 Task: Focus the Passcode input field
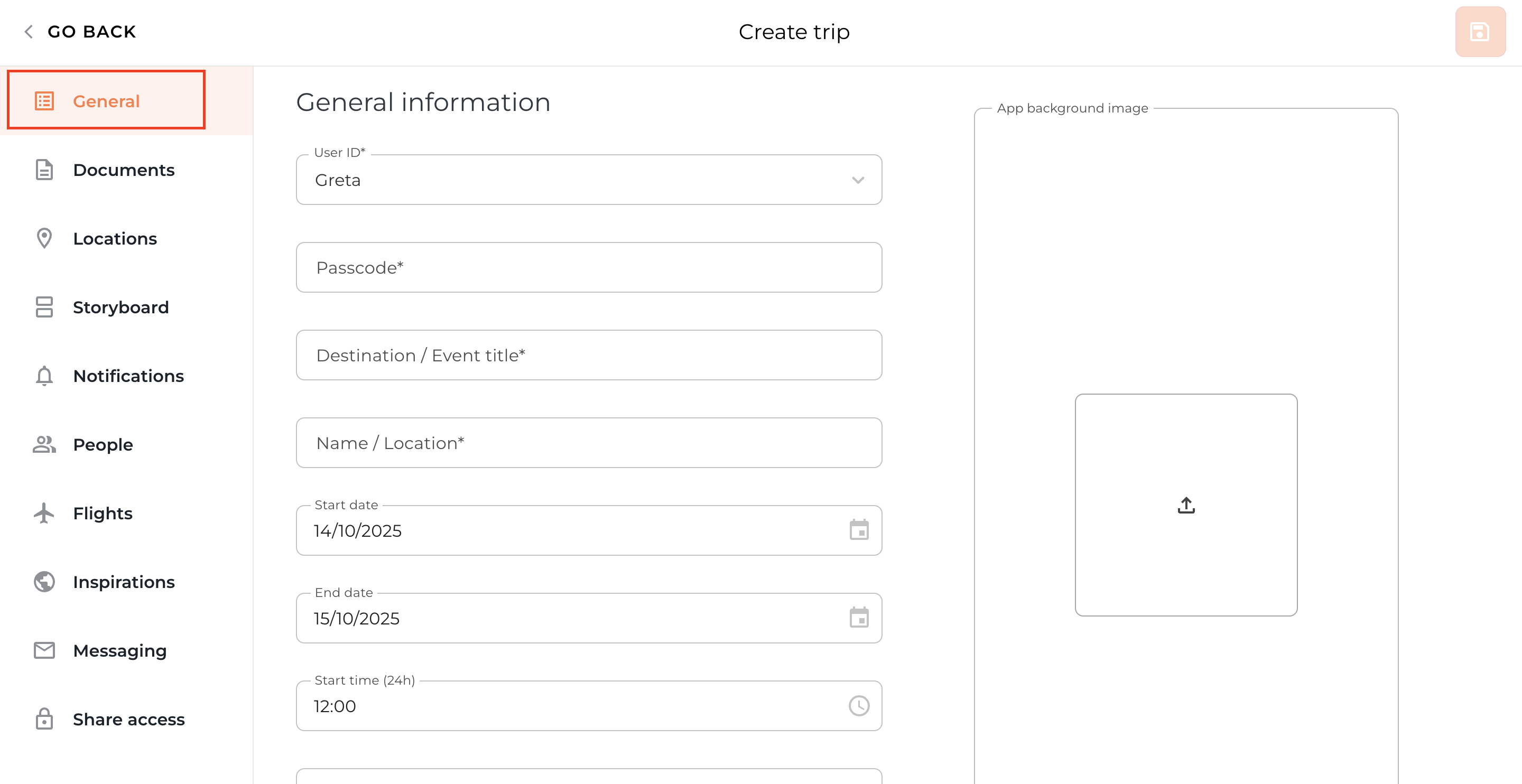589,268
